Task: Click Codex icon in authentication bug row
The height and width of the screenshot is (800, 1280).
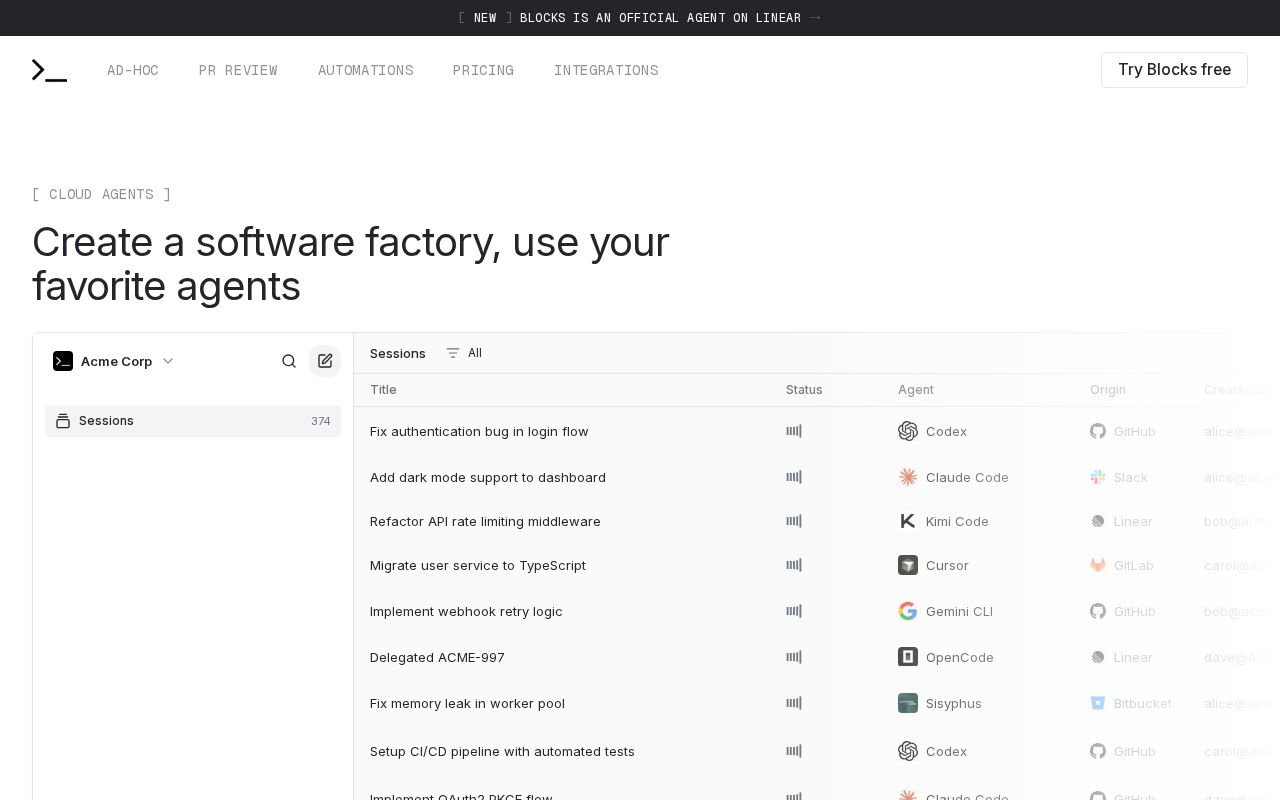Action: coord(908,431)
